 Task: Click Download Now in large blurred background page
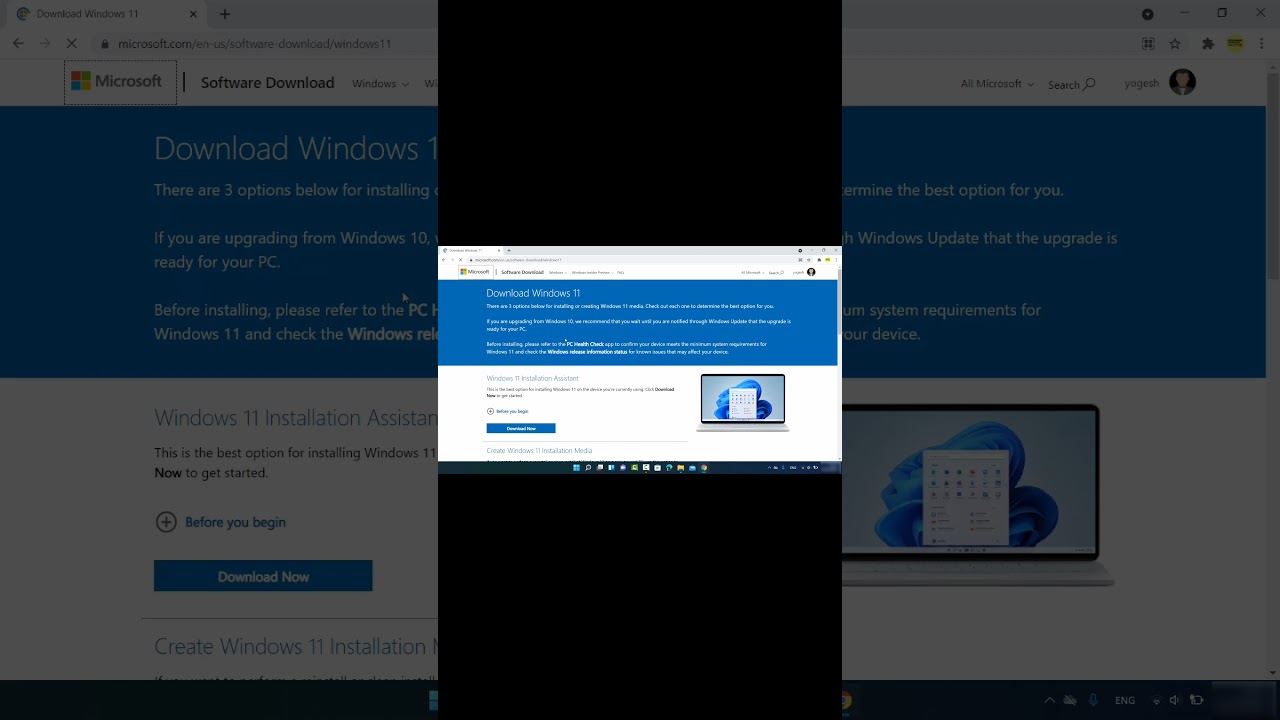point(263,576)
